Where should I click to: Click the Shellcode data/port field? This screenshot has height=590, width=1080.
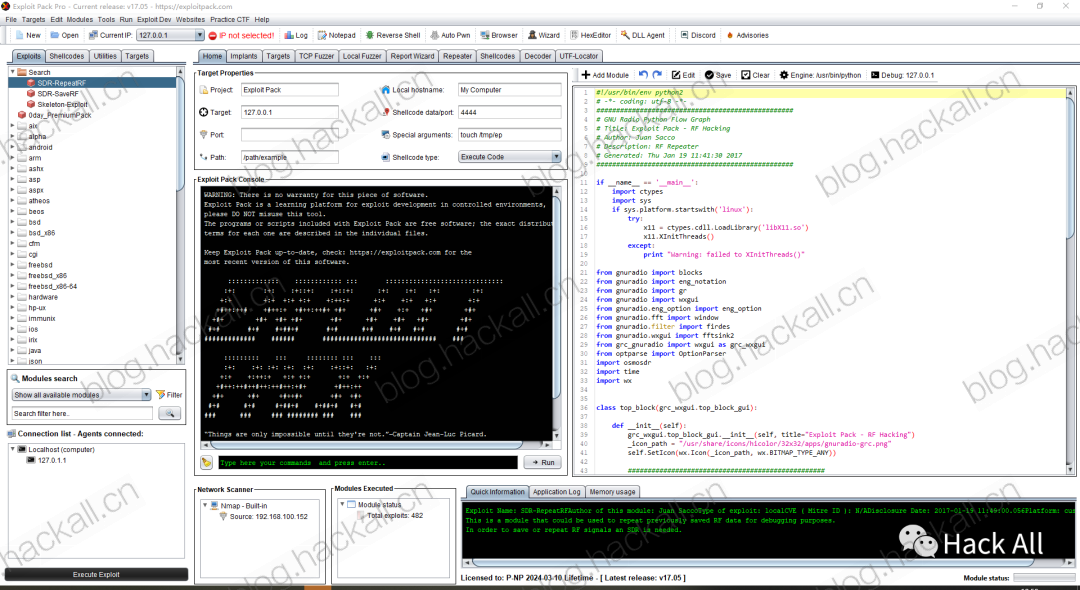pyautogui.click(x=510, y=112)
